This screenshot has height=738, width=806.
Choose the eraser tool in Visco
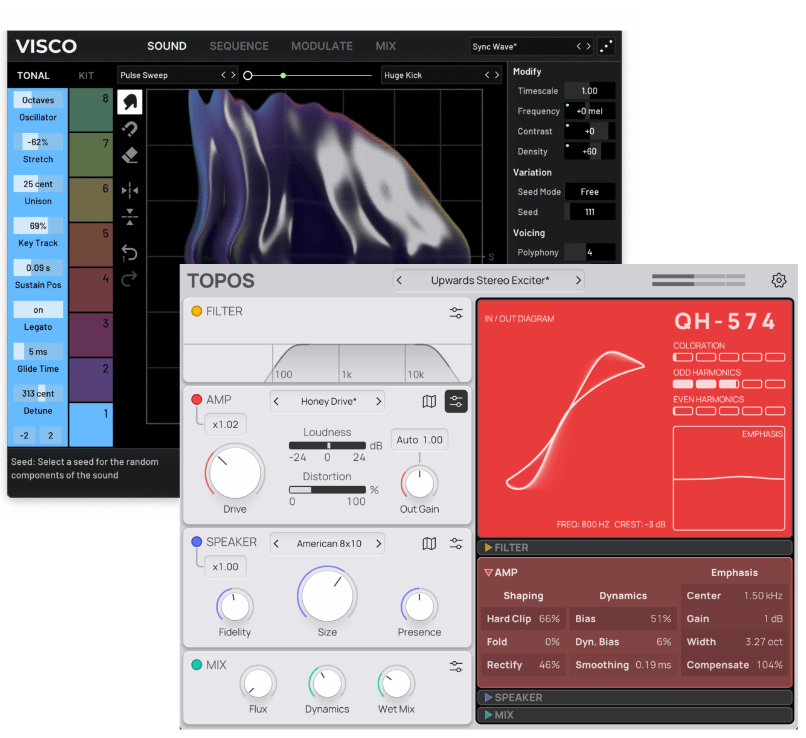pos(129,155)
